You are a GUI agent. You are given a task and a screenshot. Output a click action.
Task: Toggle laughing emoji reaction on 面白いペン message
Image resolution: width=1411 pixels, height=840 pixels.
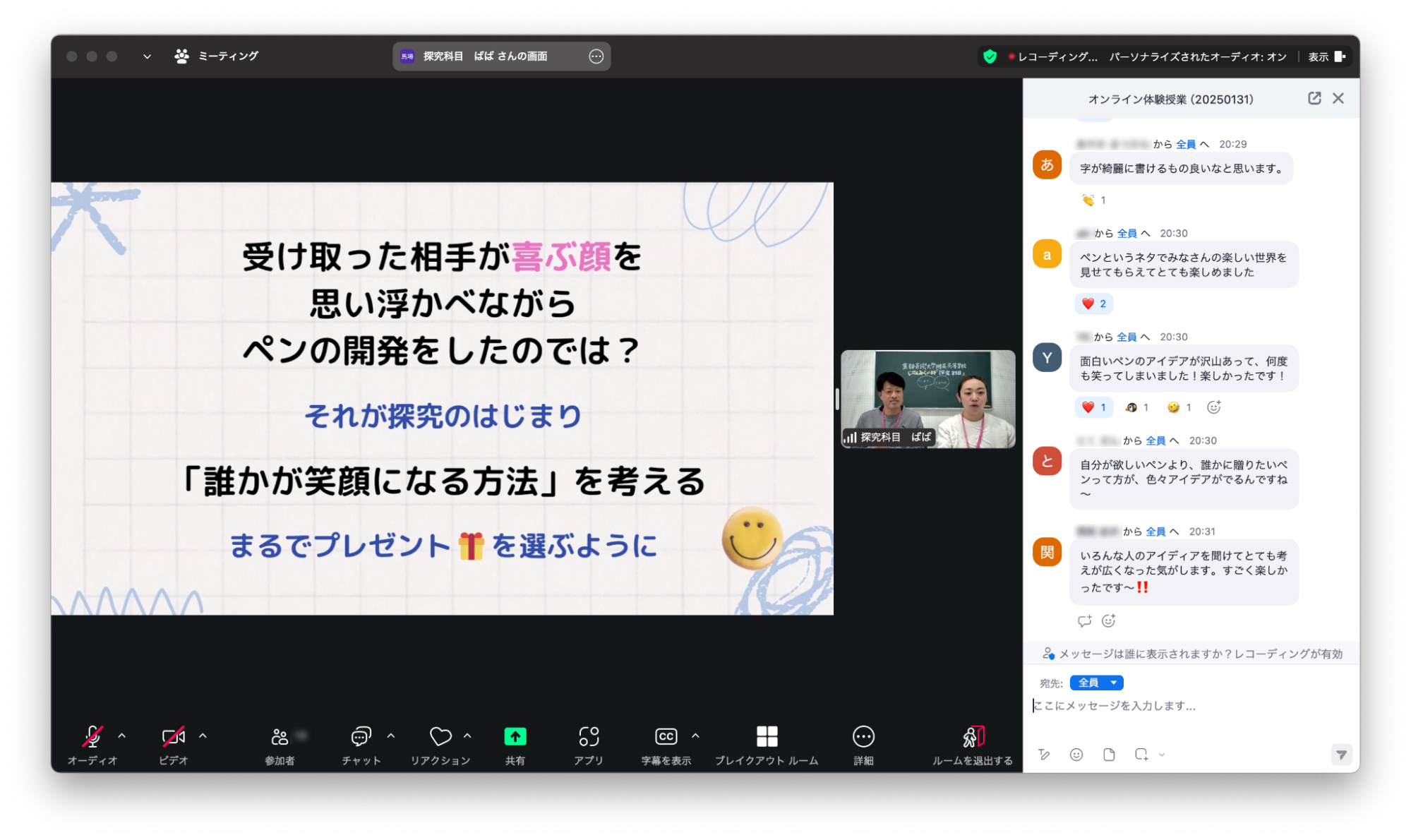[1179, 407]
